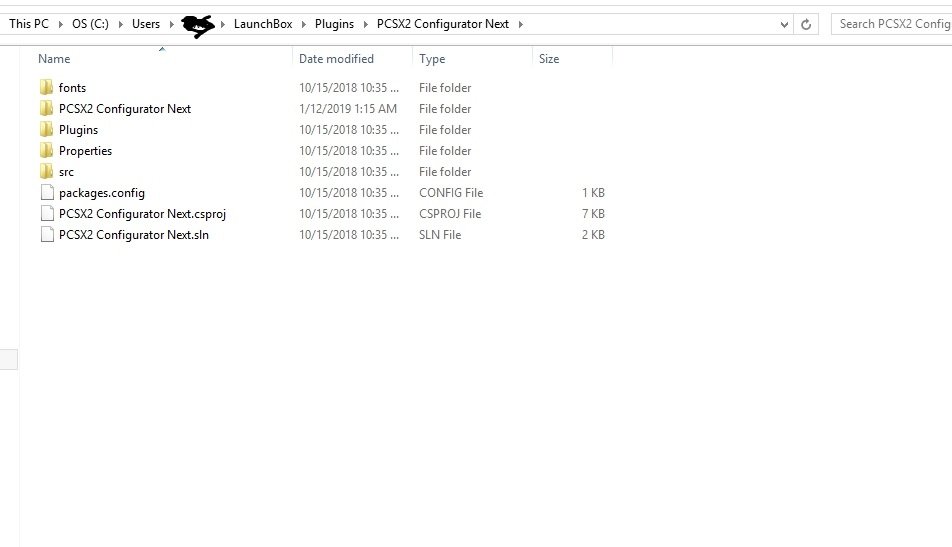This screenshot has height=547, width=952.
Task: Go to the Users breadcrumb
Action: (x=146, y=24)
